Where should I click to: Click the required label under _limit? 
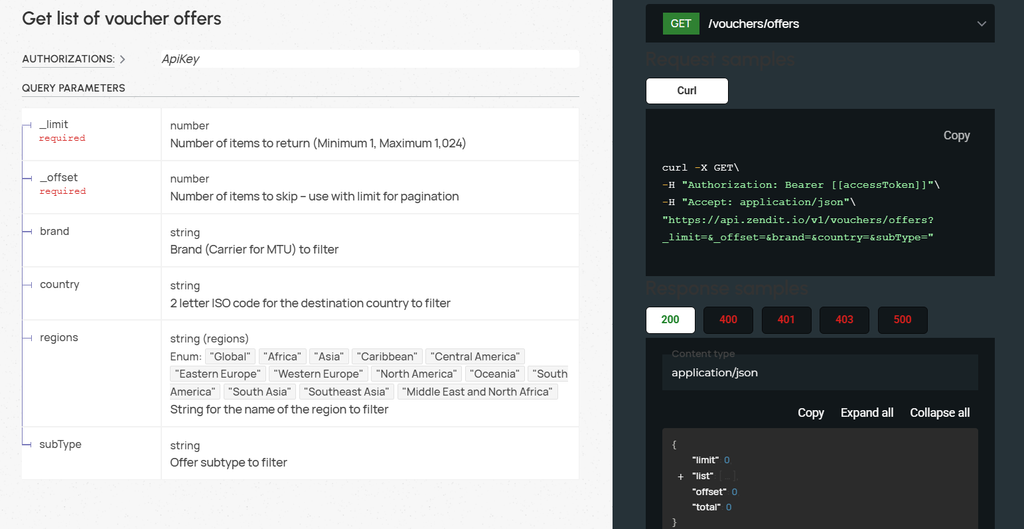click(x=62, y=138)
